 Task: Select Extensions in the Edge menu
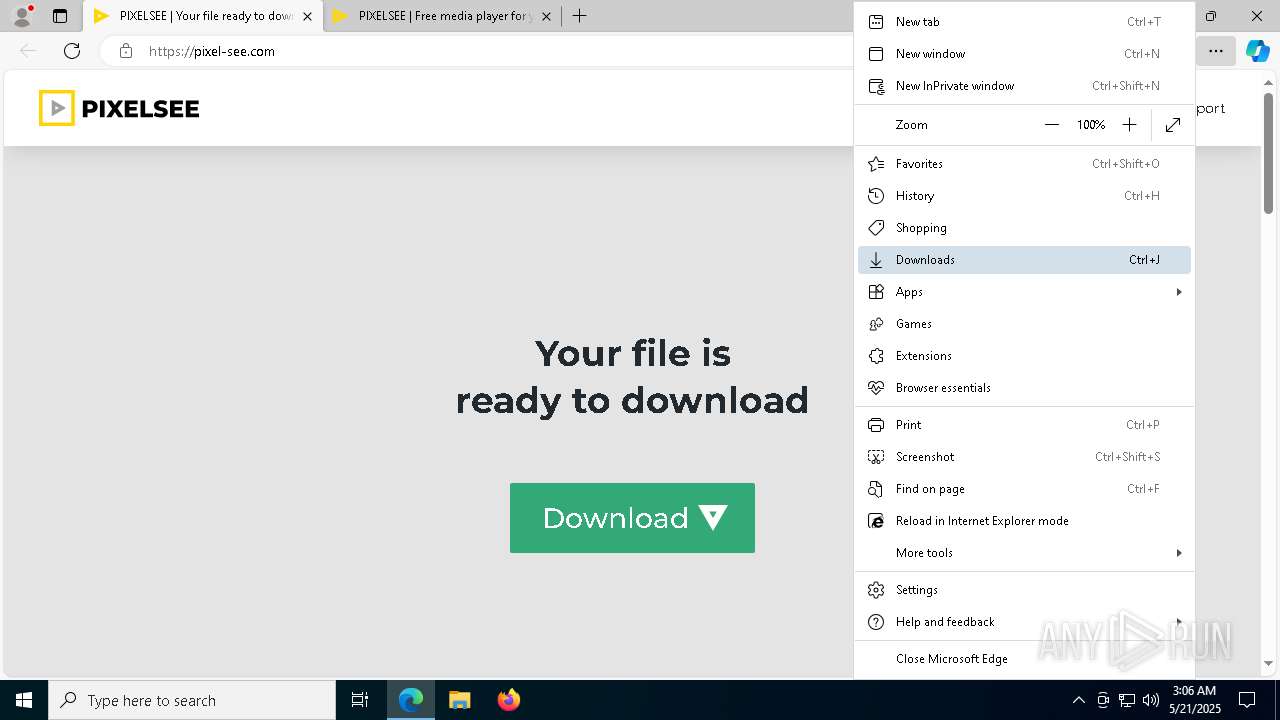1024,356
